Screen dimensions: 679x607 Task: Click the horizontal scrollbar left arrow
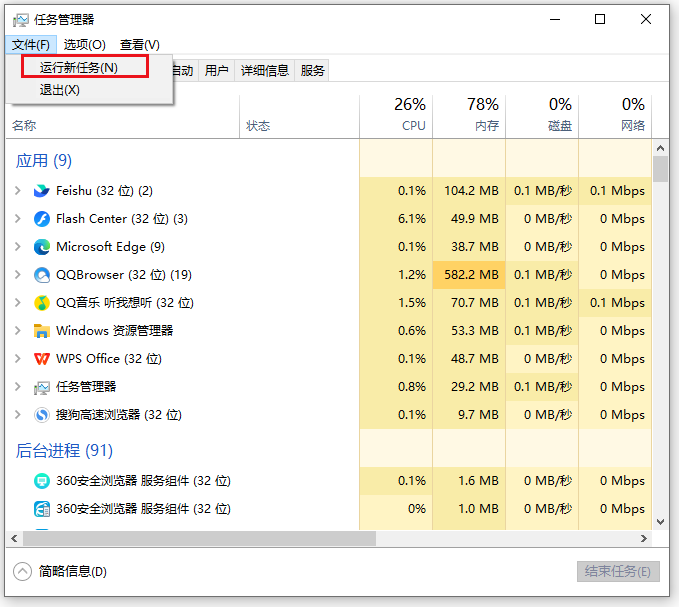point(14,539)
